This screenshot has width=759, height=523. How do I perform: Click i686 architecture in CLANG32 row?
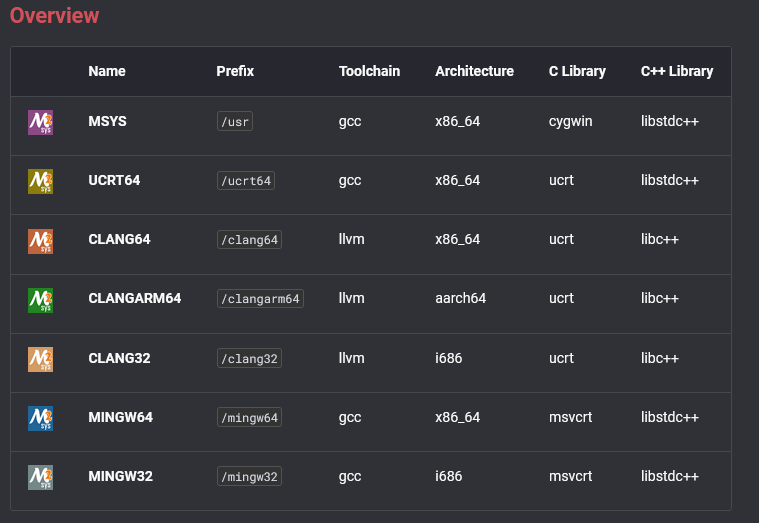[x=449, y=358]
